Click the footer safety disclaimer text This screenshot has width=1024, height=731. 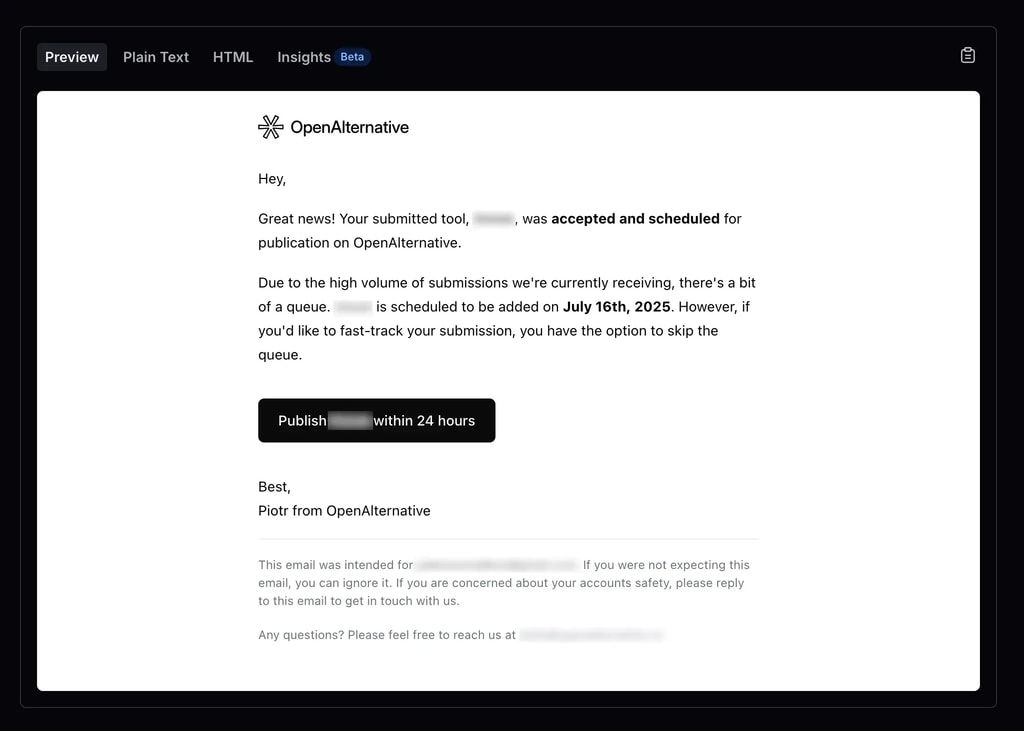(500, 583)
